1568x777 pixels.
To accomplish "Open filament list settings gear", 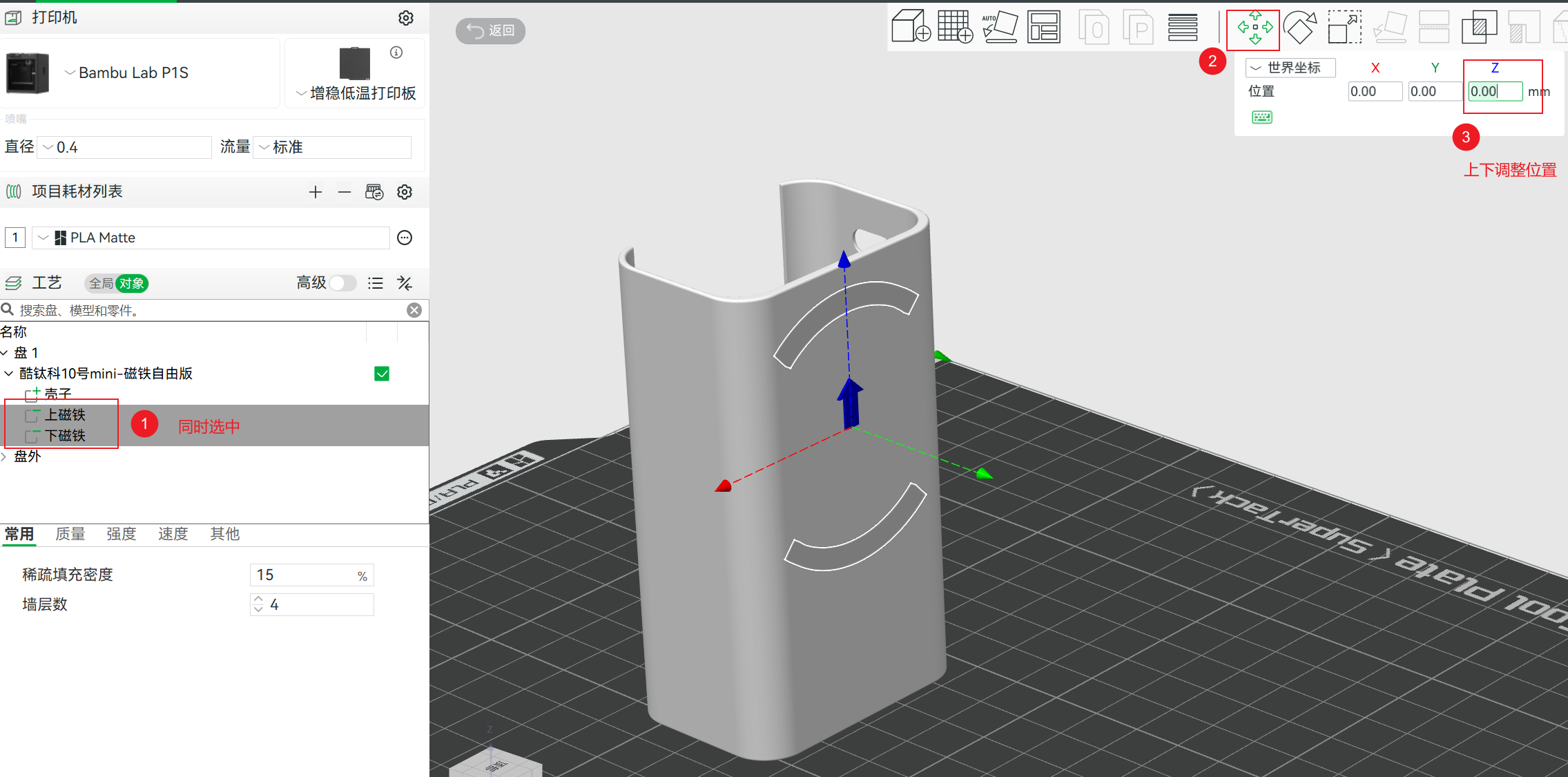I will (x=405, y=192).
